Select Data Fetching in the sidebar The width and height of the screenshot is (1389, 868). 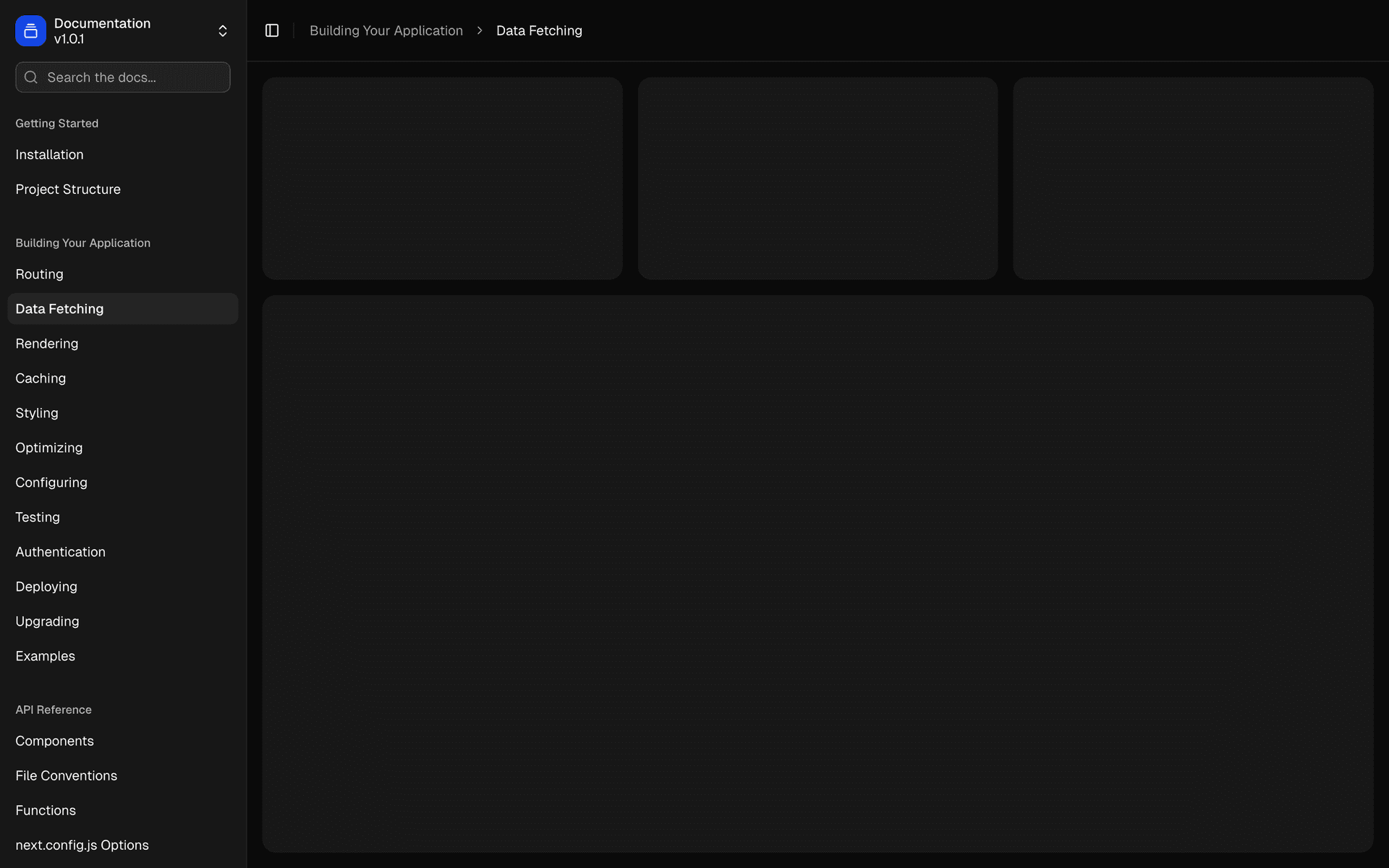pyautogui.click(x=59, y=309)
